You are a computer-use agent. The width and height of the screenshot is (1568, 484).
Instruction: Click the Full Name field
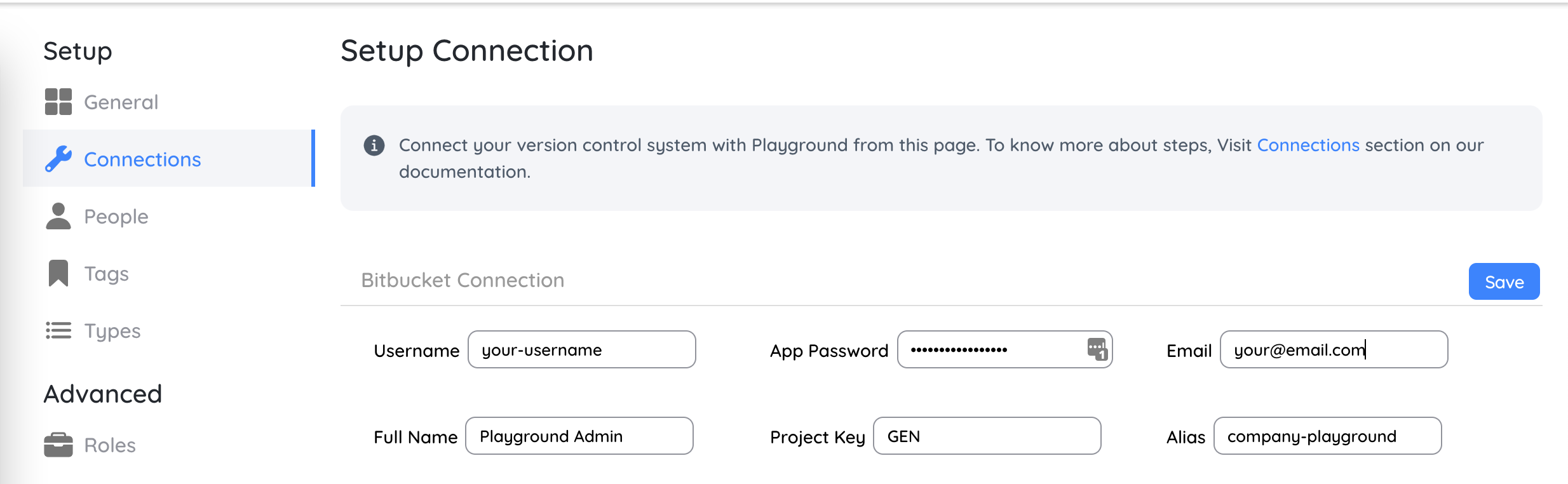tap(579, 436)
